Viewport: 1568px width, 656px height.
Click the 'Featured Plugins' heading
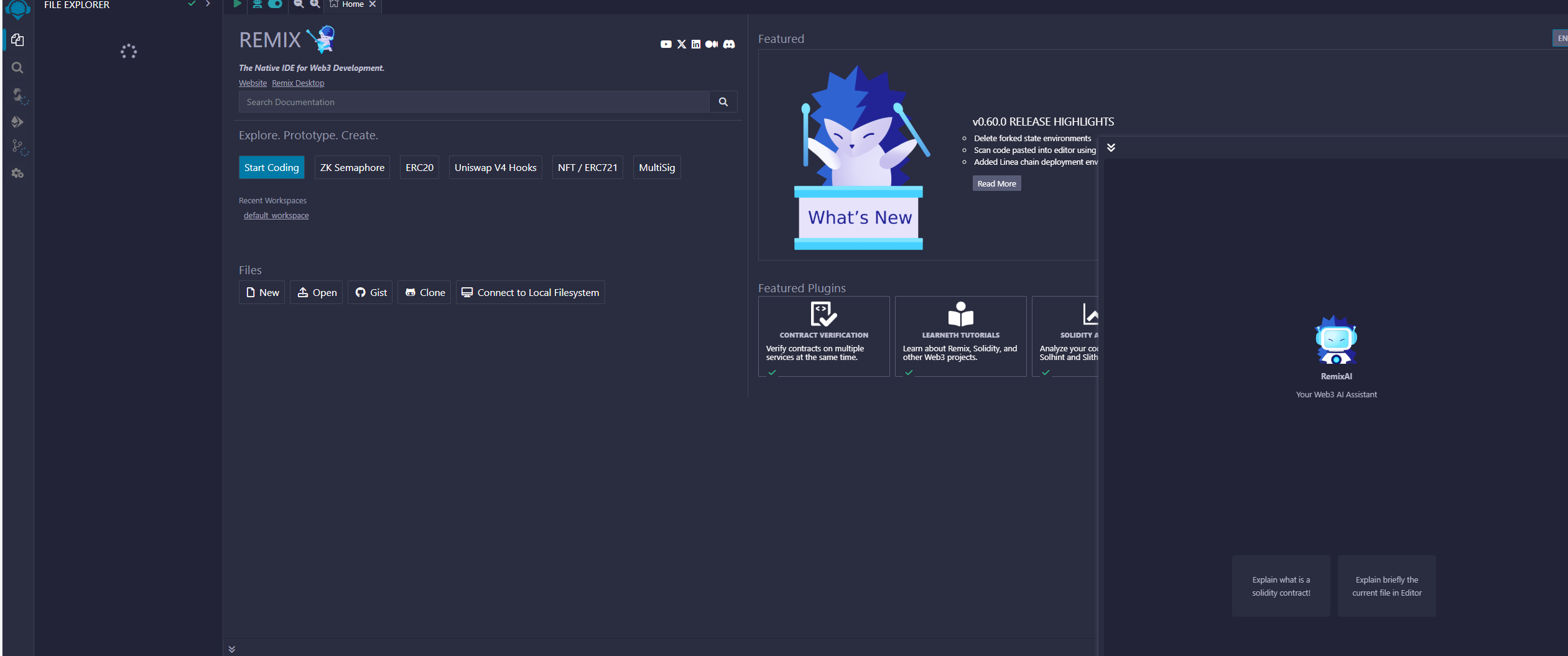[802, 288]
